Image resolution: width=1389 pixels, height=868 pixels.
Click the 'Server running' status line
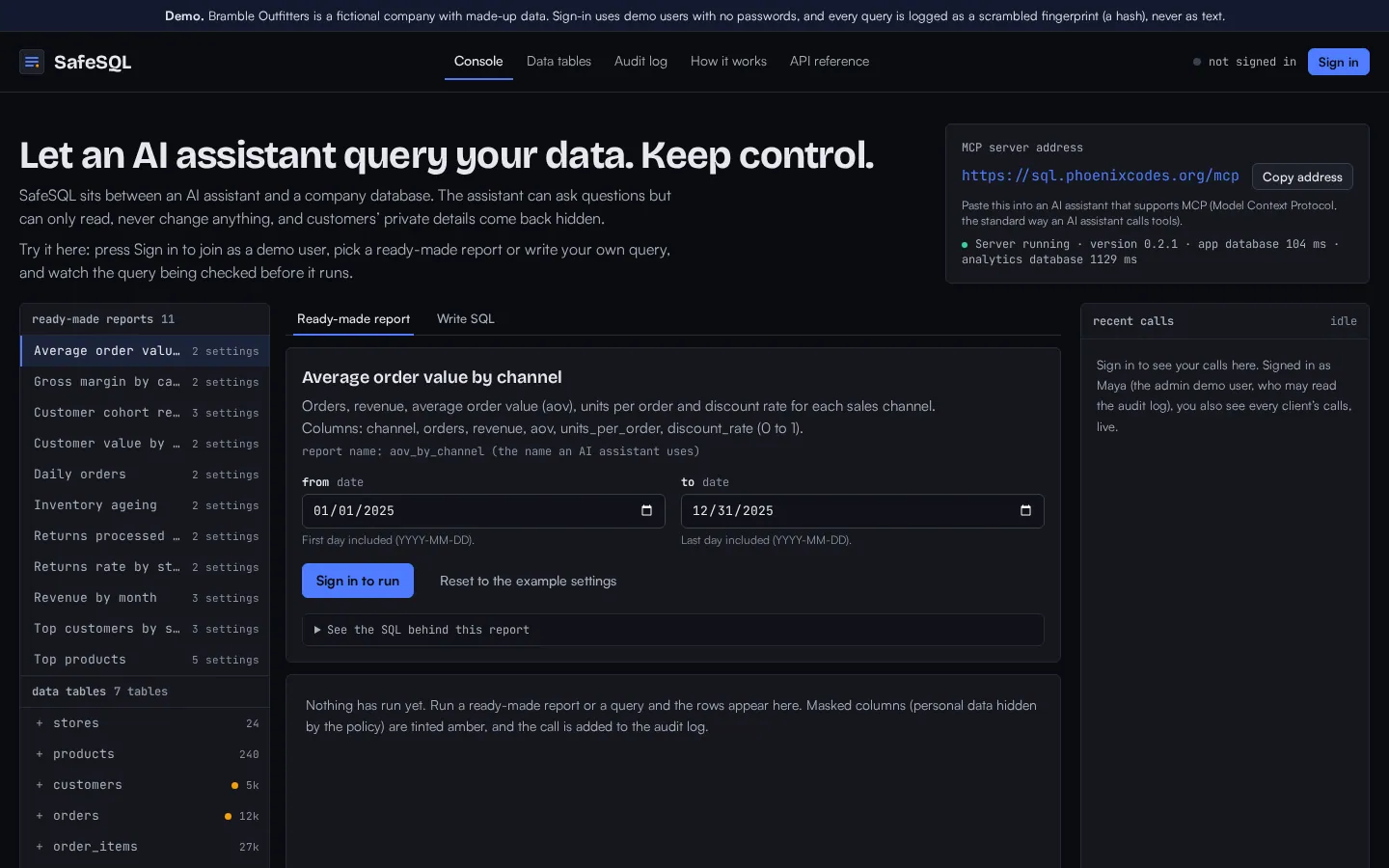pyautogui.click(x=1151, y=252)
